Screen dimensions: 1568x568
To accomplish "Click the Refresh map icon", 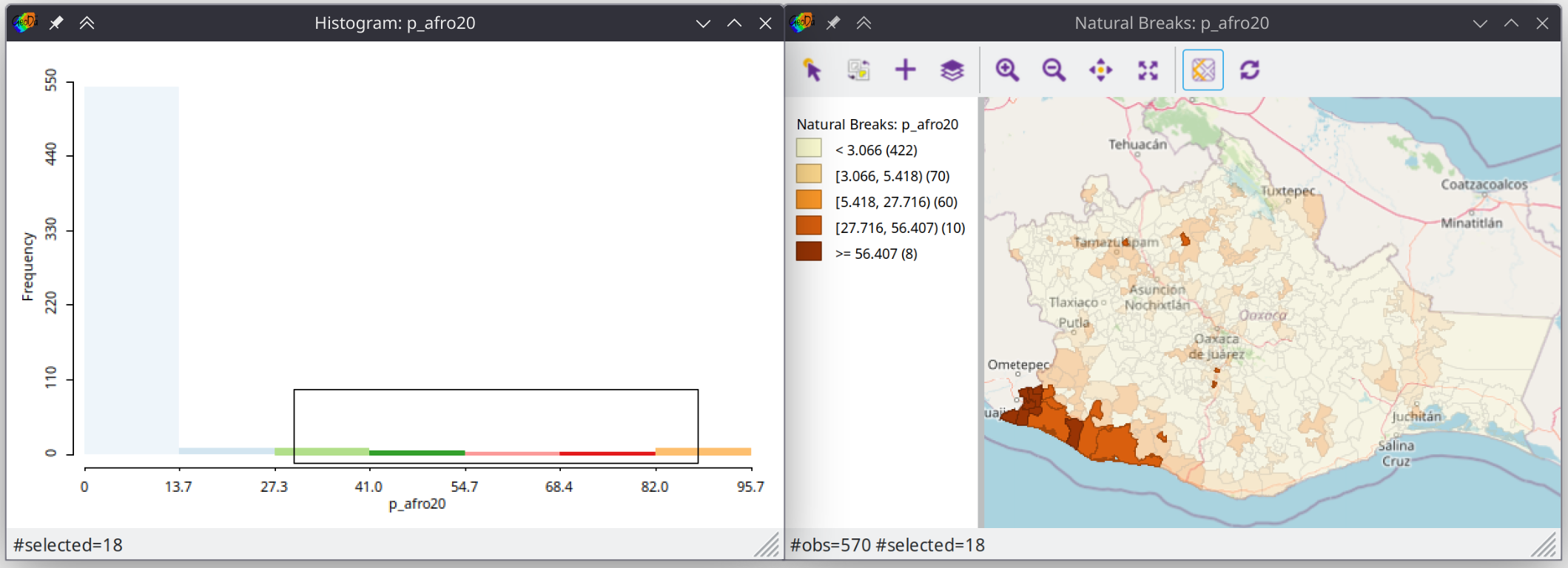I will (1250, 70).
